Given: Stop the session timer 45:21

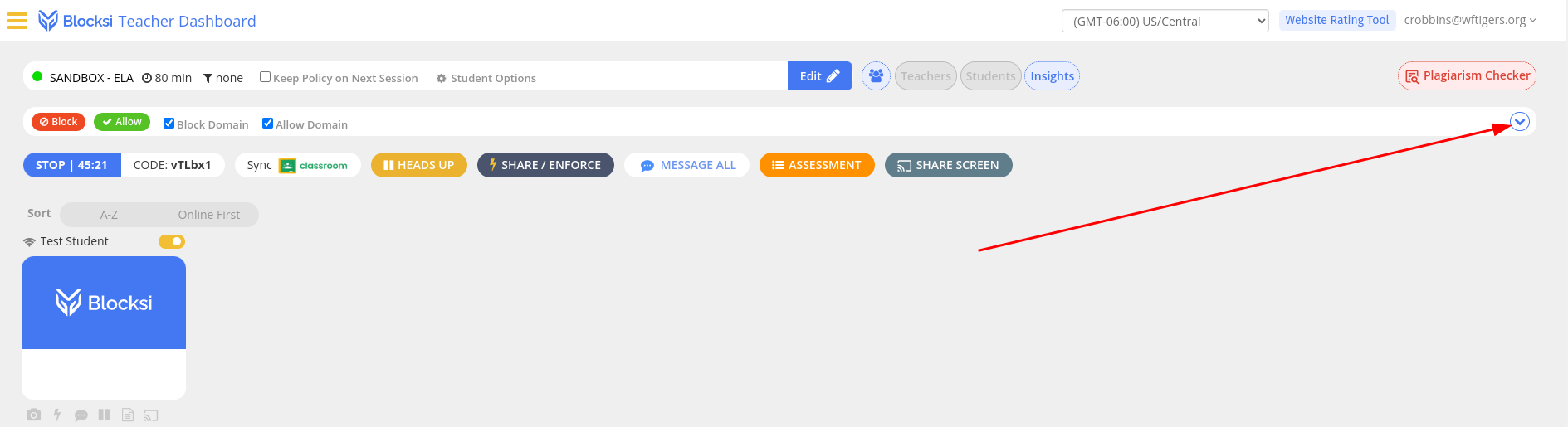Looking at the screenshot, I should point(71,165).
